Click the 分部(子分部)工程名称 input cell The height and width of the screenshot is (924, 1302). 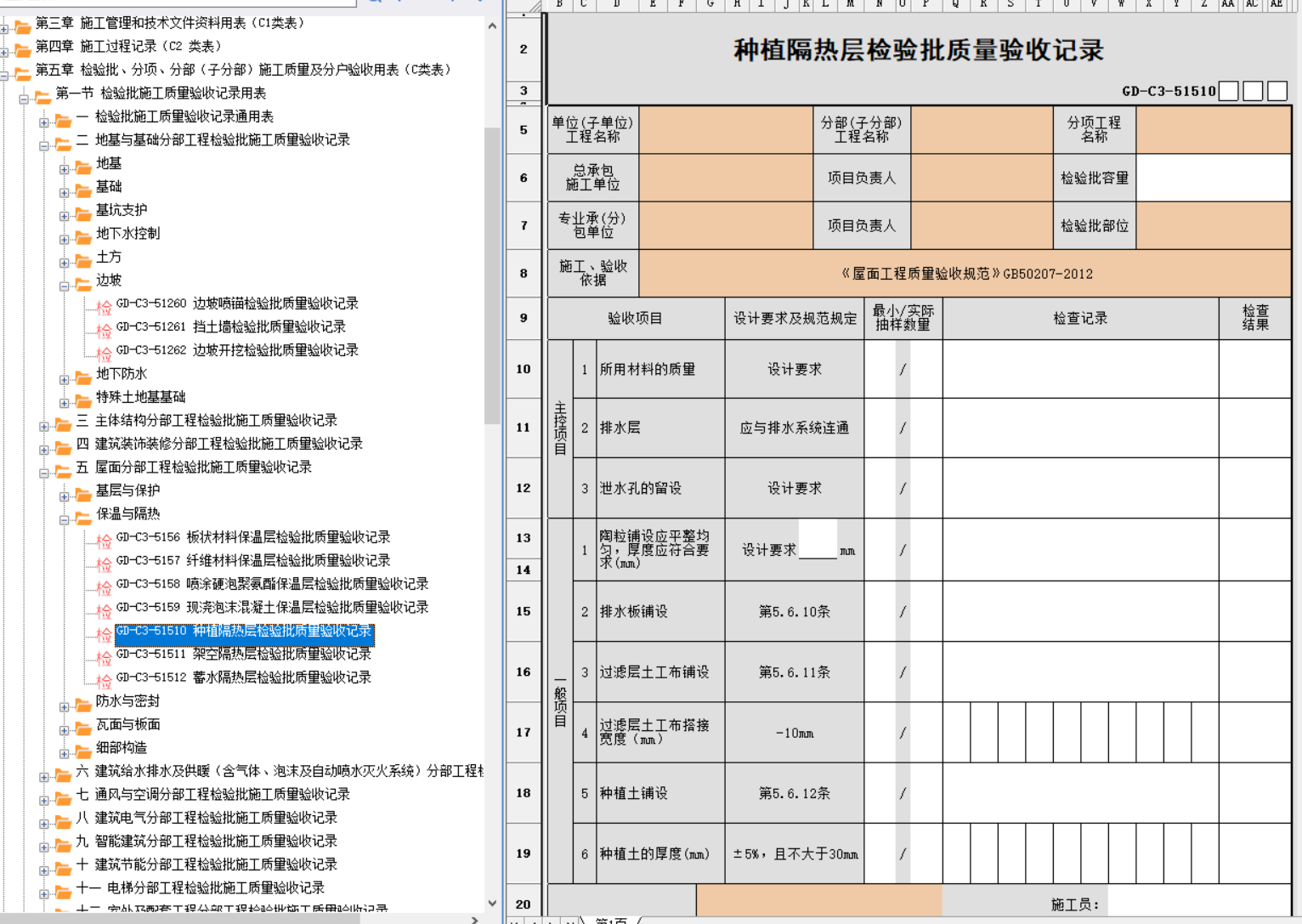coord(982,129)
